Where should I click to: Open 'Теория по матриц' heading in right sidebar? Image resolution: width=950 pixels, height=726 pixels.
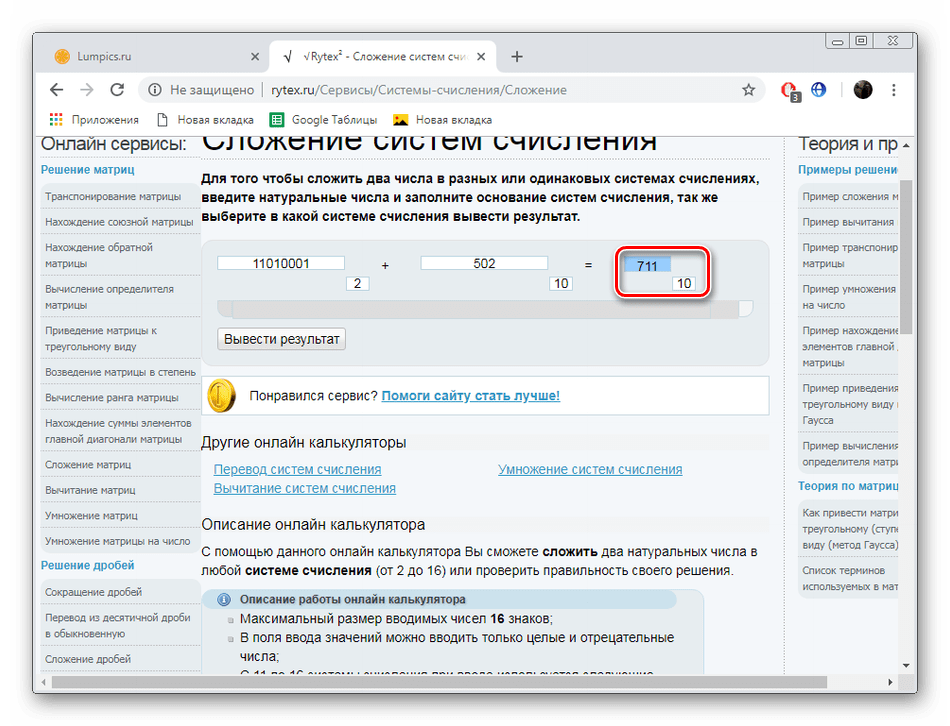click(x=848, y=486)
